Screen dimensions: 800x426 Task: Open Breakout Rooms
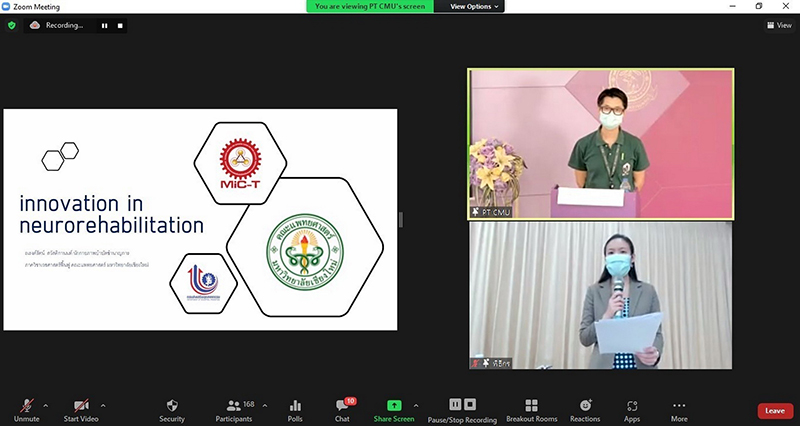click(531, 409)
